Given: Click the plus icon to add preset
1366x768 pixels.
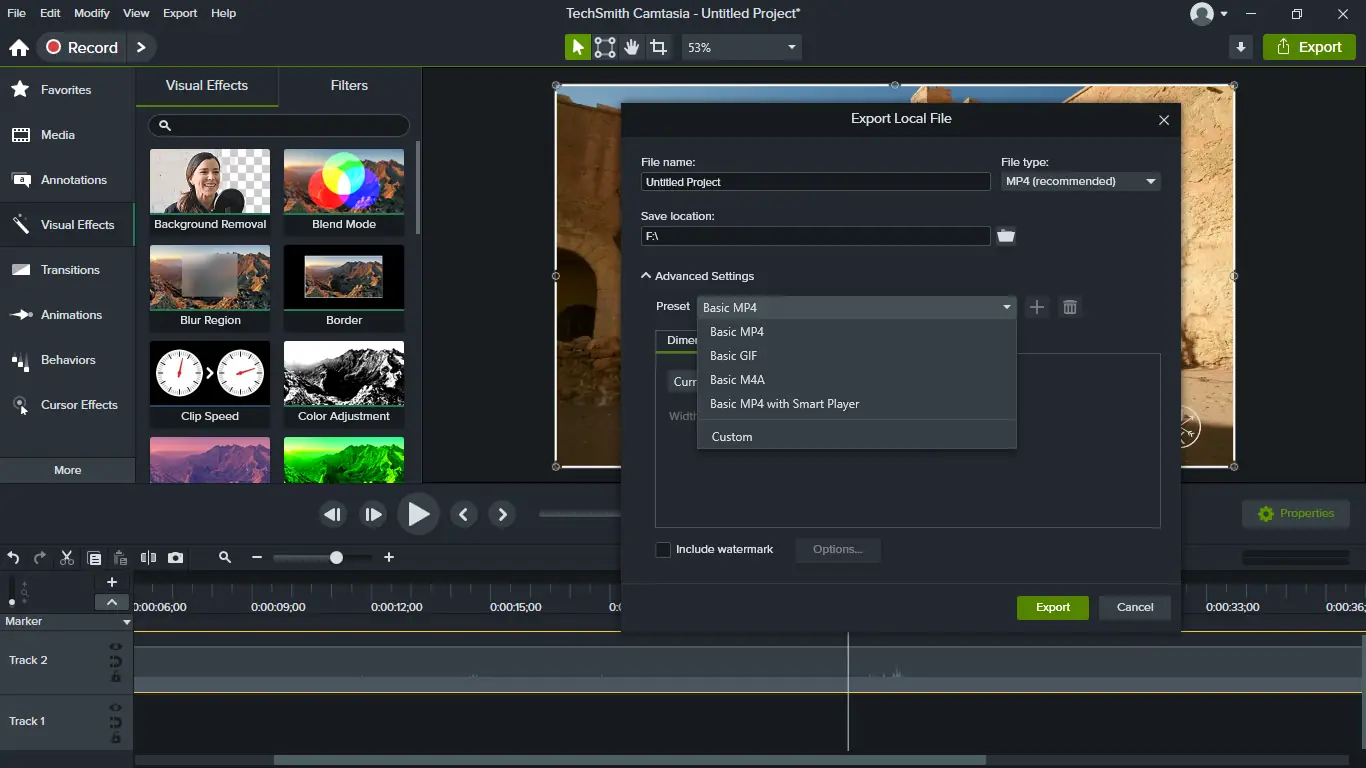Looking at the screenshot, I should point(1037,307).
